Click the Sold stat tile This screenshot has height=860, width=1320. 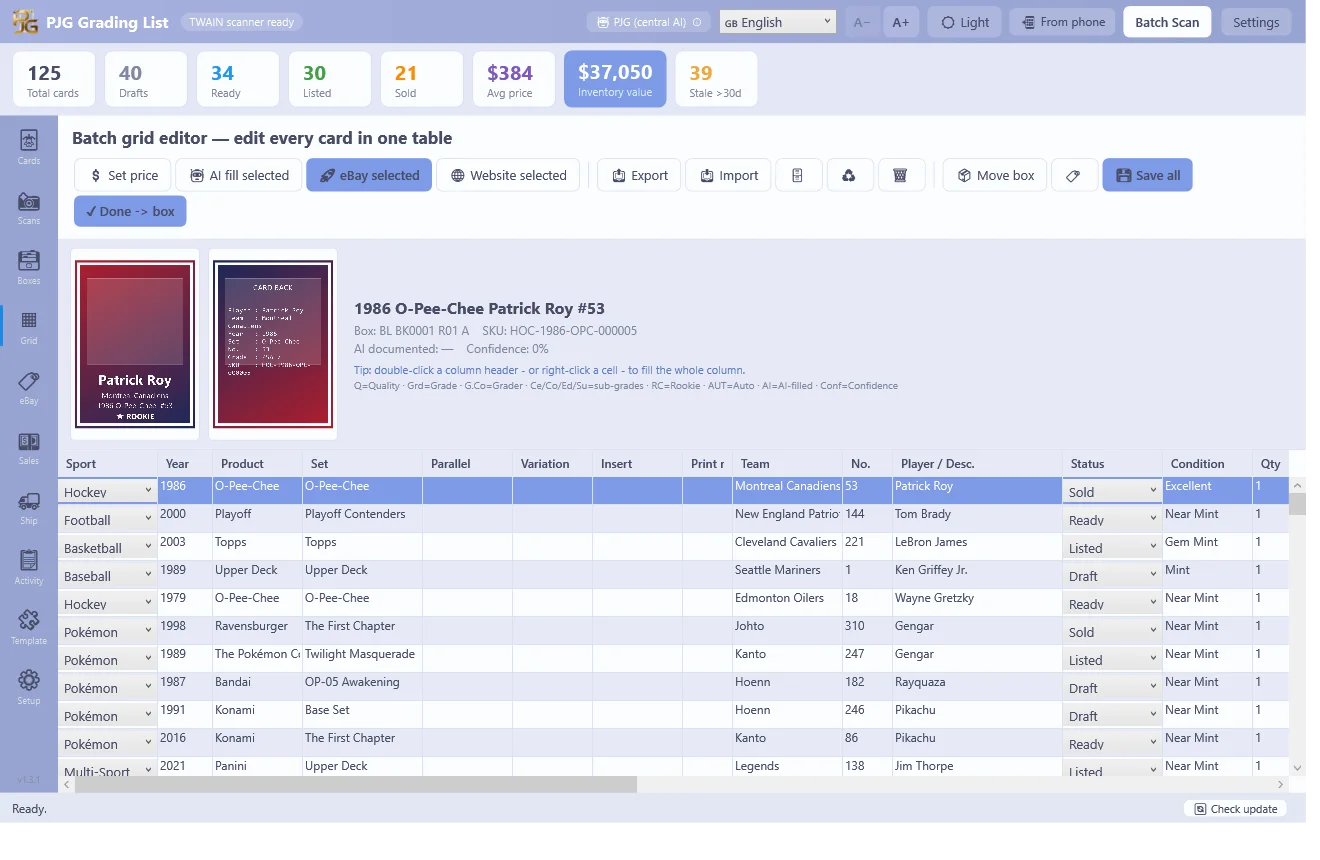[421, 79]
